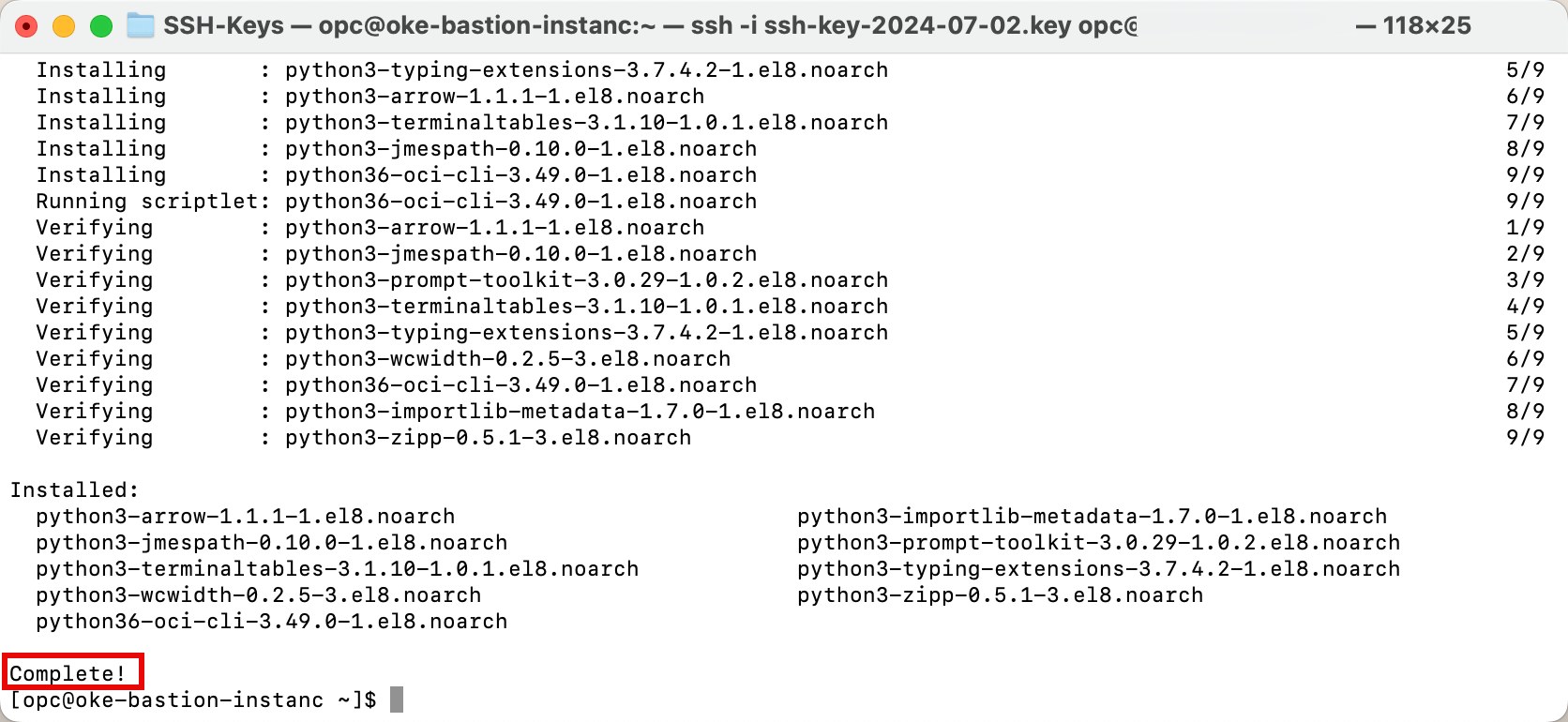Screen dimensions: 1568x722
Task: Click python3-typing-extensions in installed list
Action: tap(1098, 568)
